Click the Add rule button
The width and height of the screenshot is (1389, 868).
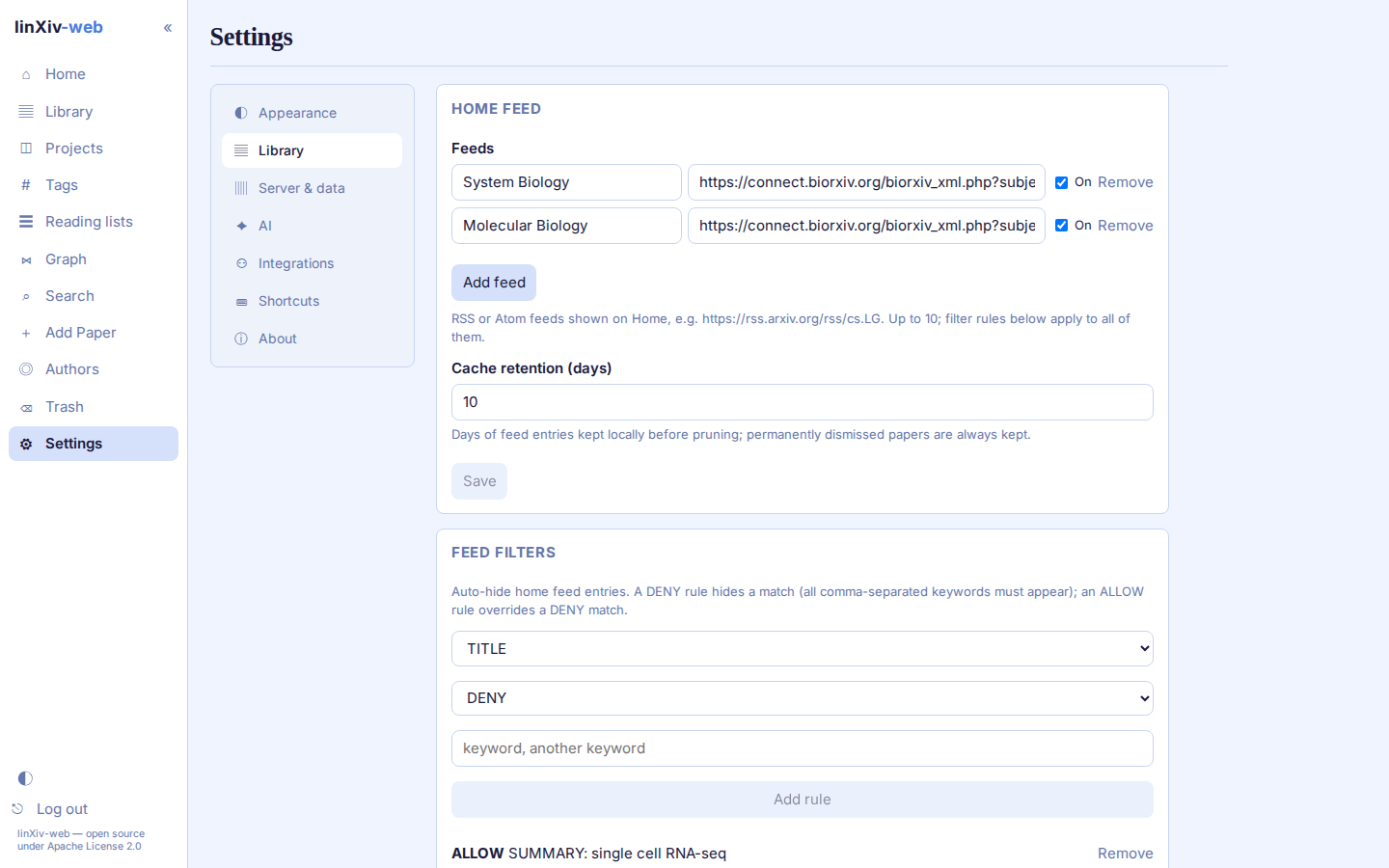pos(803,800)
